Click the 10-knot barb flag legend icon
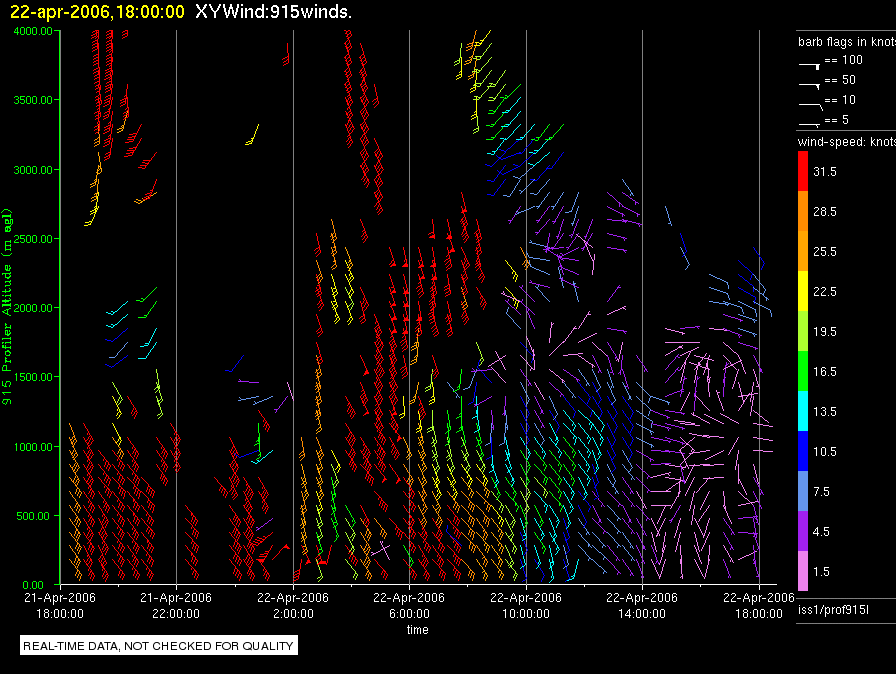Image resolution: width=896 pixels, height=674 pixels. (811, 106)
